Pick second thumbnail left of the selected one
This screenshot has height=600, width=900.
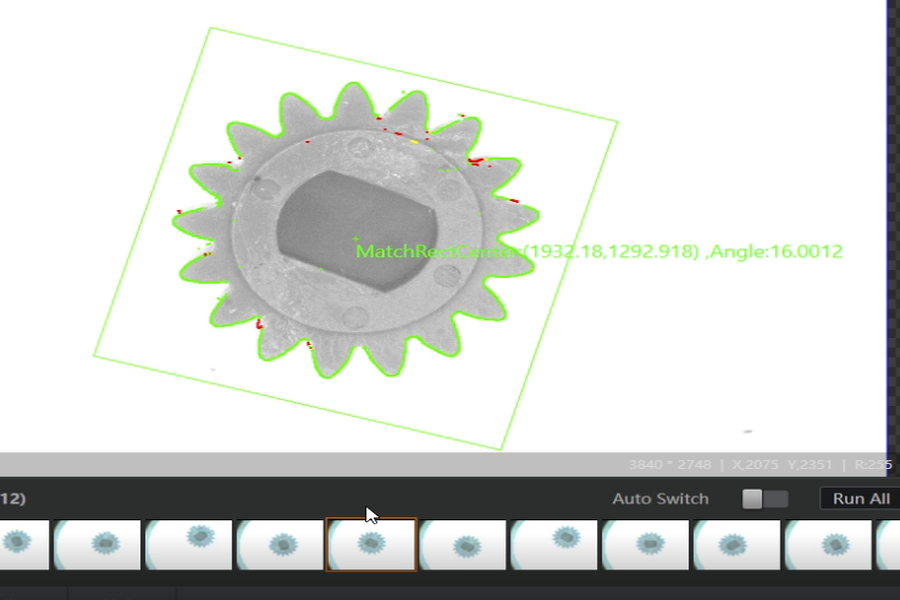(189, 545)
